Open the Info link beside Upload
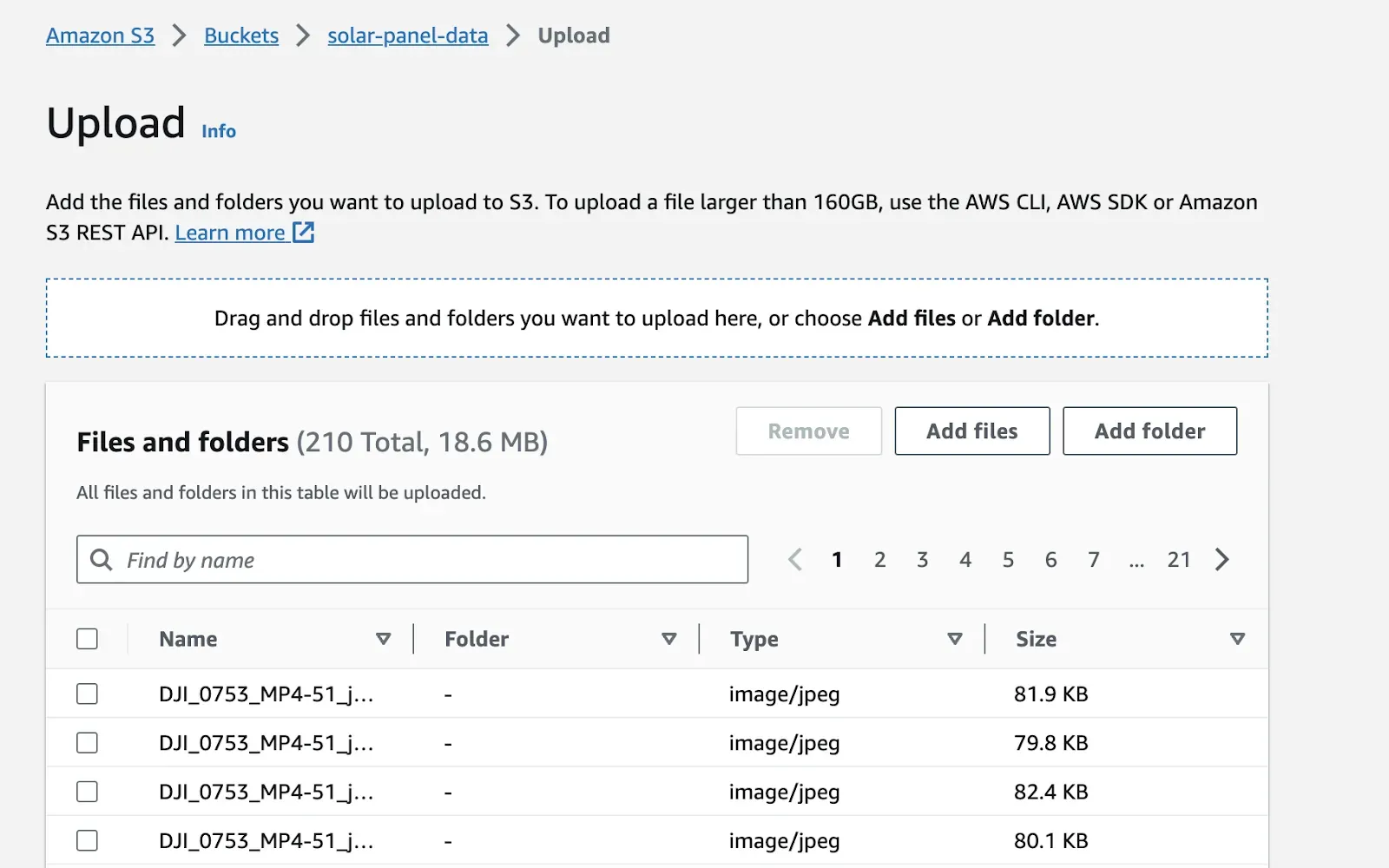This screenshot has height=868, width=1389. (x=219, y=131)
